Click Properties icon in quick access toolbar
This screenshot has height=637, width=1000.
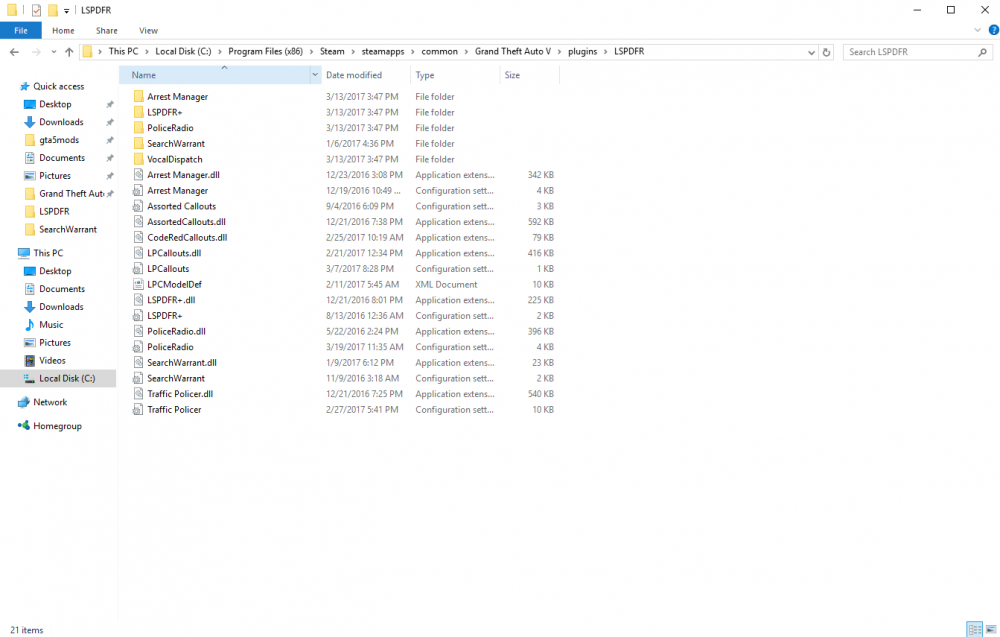[x=36, y=10]
